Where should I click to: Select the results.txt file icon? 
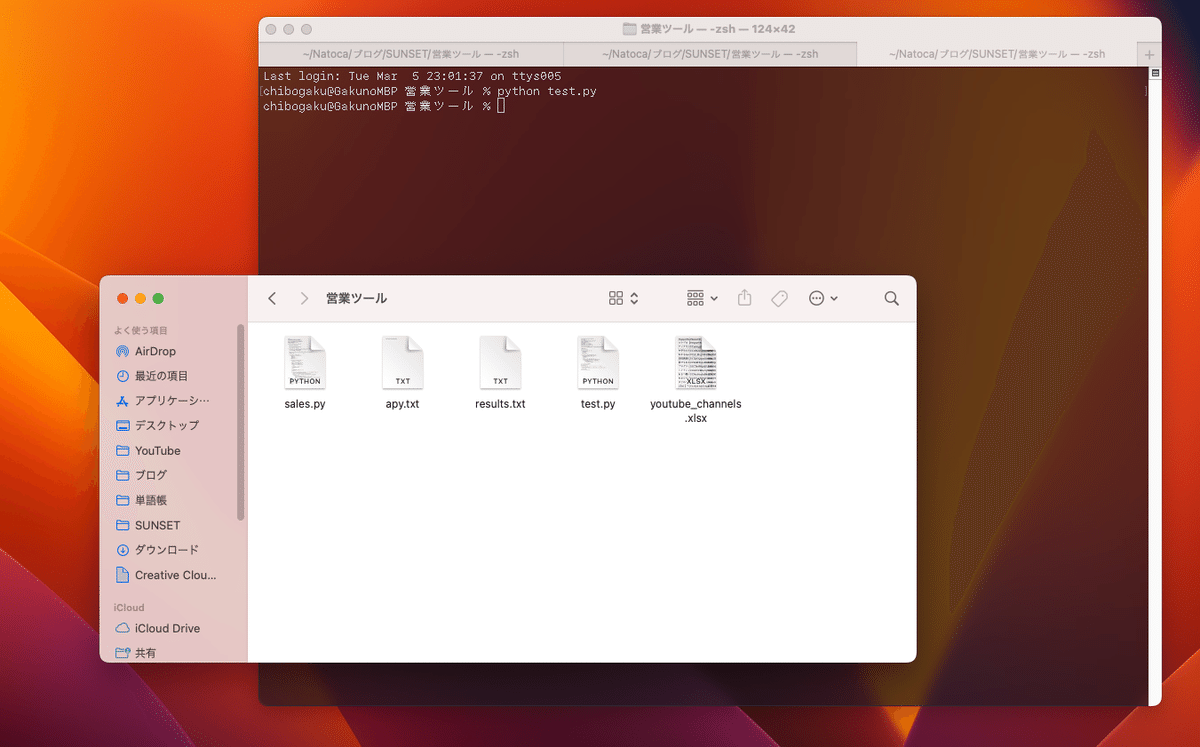tap(500, 362)
